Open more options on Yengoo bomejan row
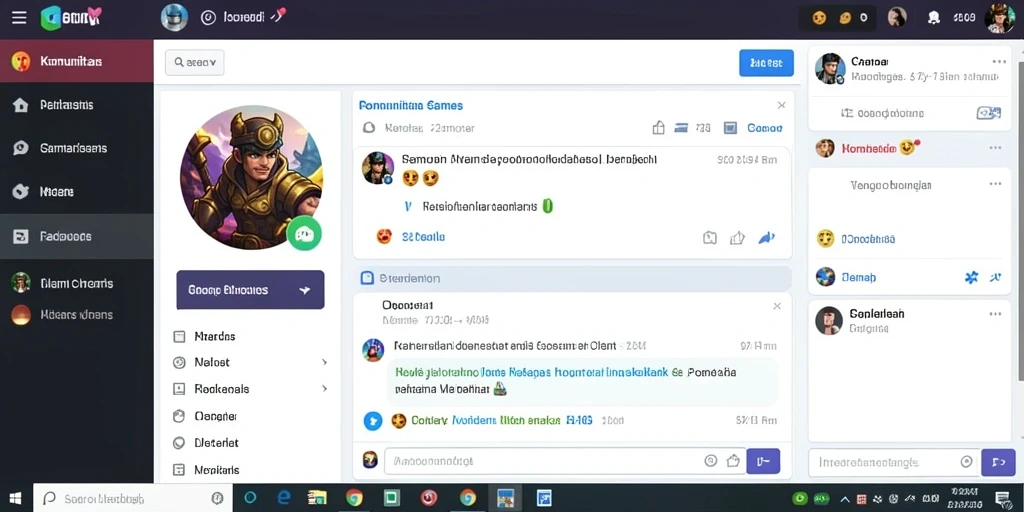 click(995, 184)
